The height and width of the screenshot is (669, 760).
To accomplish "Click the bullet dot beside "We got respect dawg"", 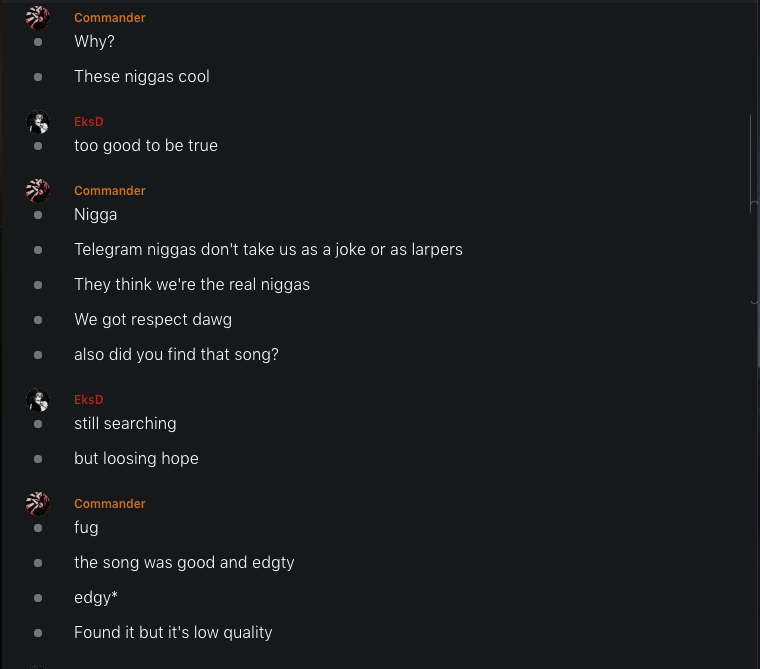I will [38, 320].
